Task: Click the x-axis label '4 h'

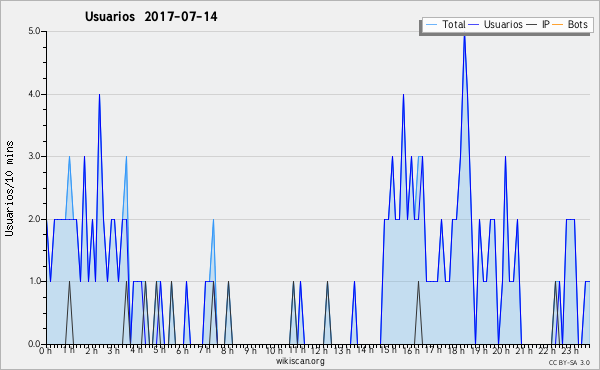Action: tap(136, 350)
